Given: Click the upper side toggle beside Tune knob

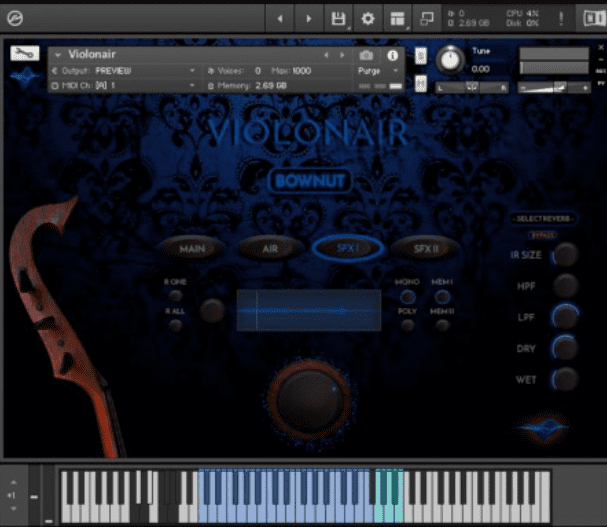Looking at the screenshot, I should [x=421, y=57].
